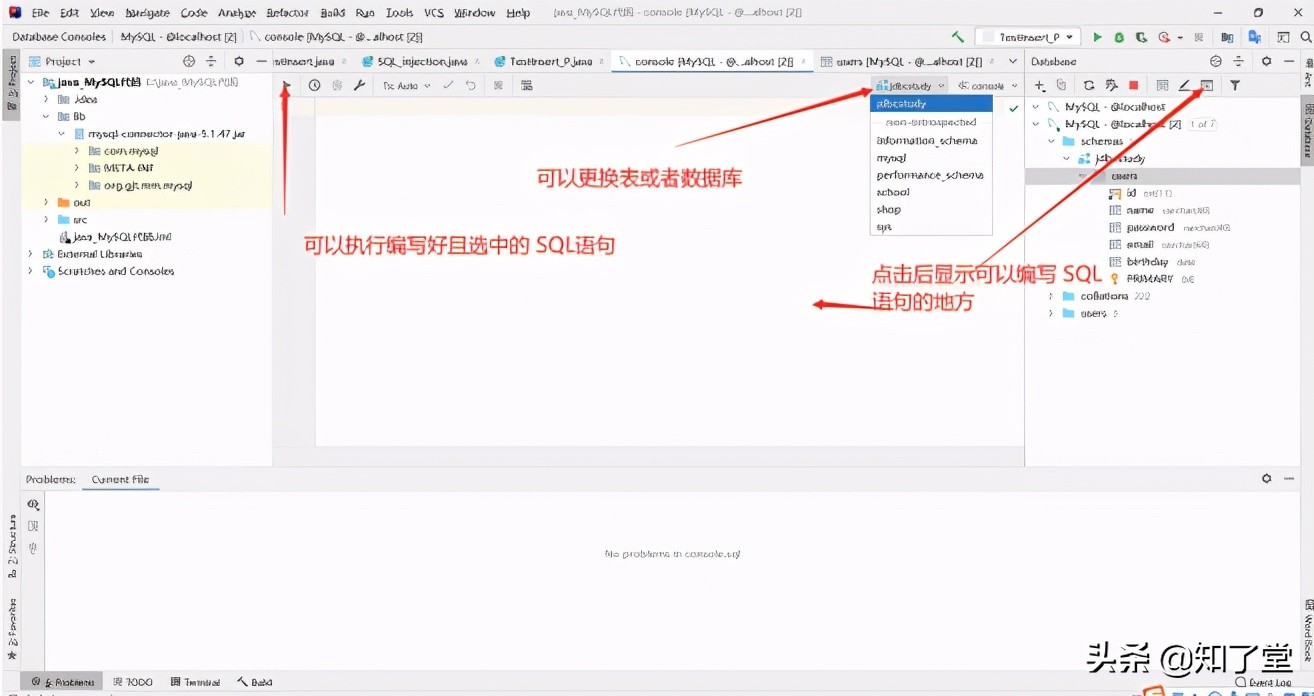
Task: Collapse the schemas node in Database tree
Action: (x=1051, y=141)
